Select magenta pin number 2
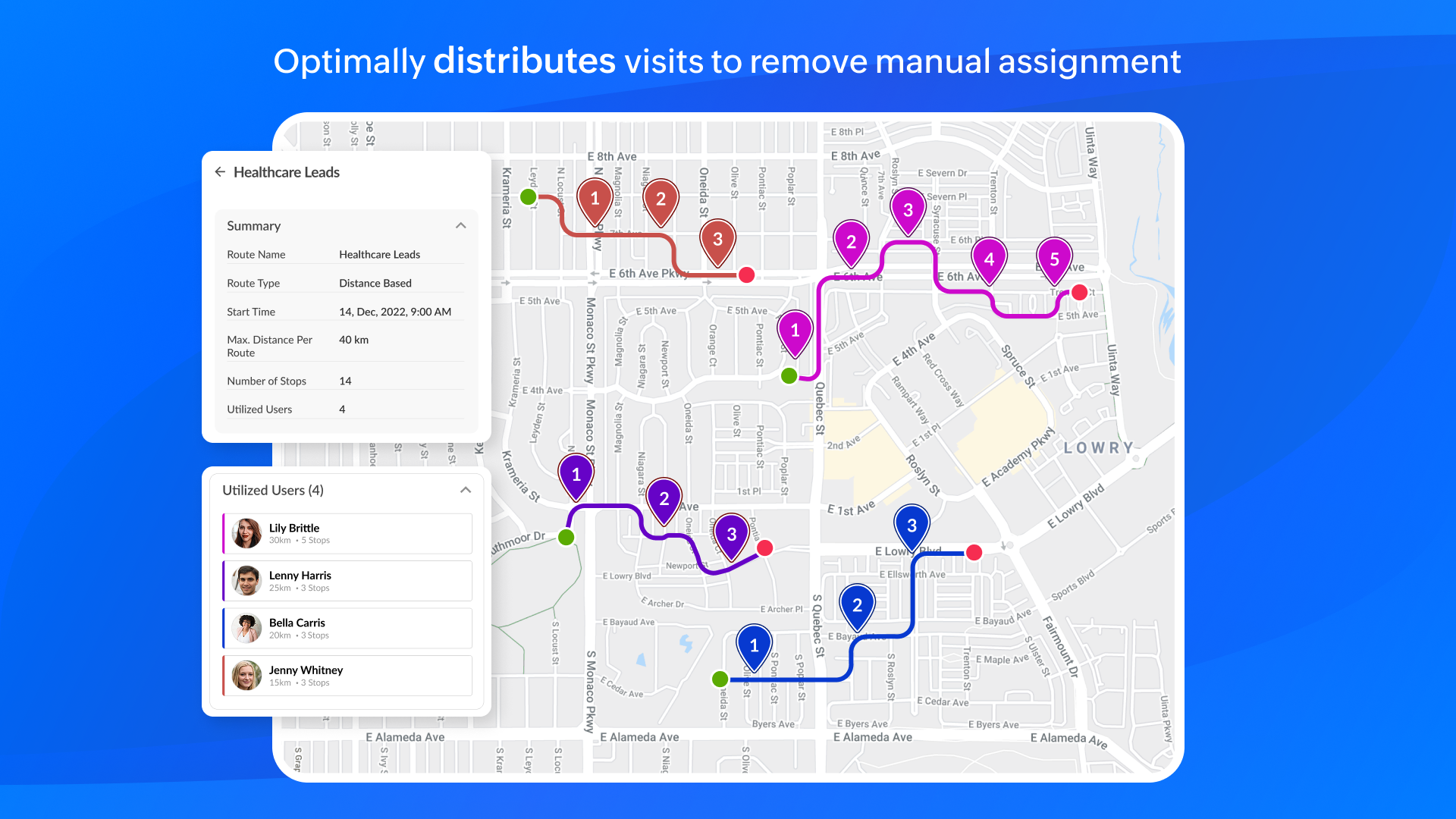This screenshot has height=819, width=1456. click(851, 242)
